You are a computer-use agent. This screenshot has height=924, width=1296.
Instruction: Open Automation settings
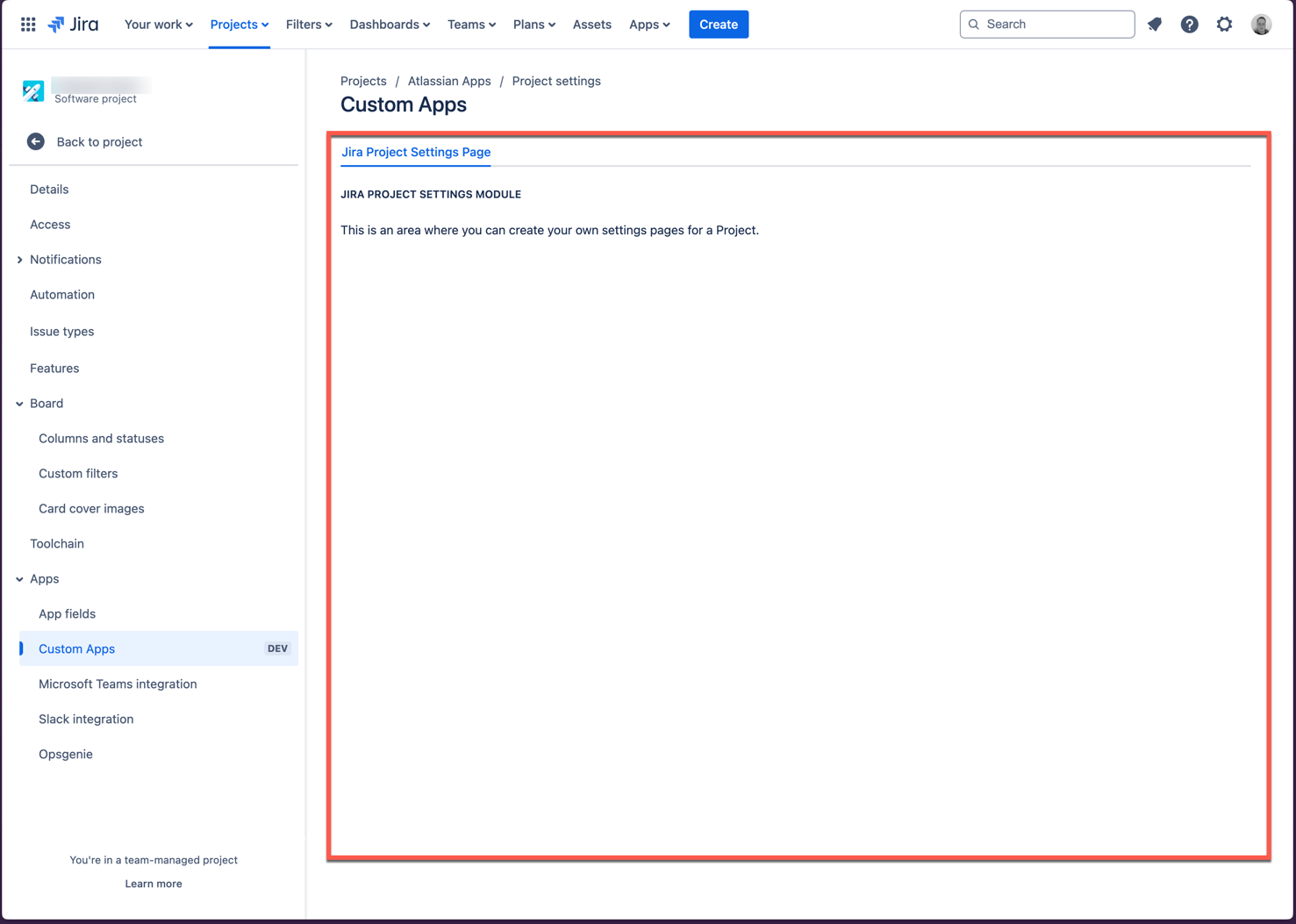[x=62, y=295]
